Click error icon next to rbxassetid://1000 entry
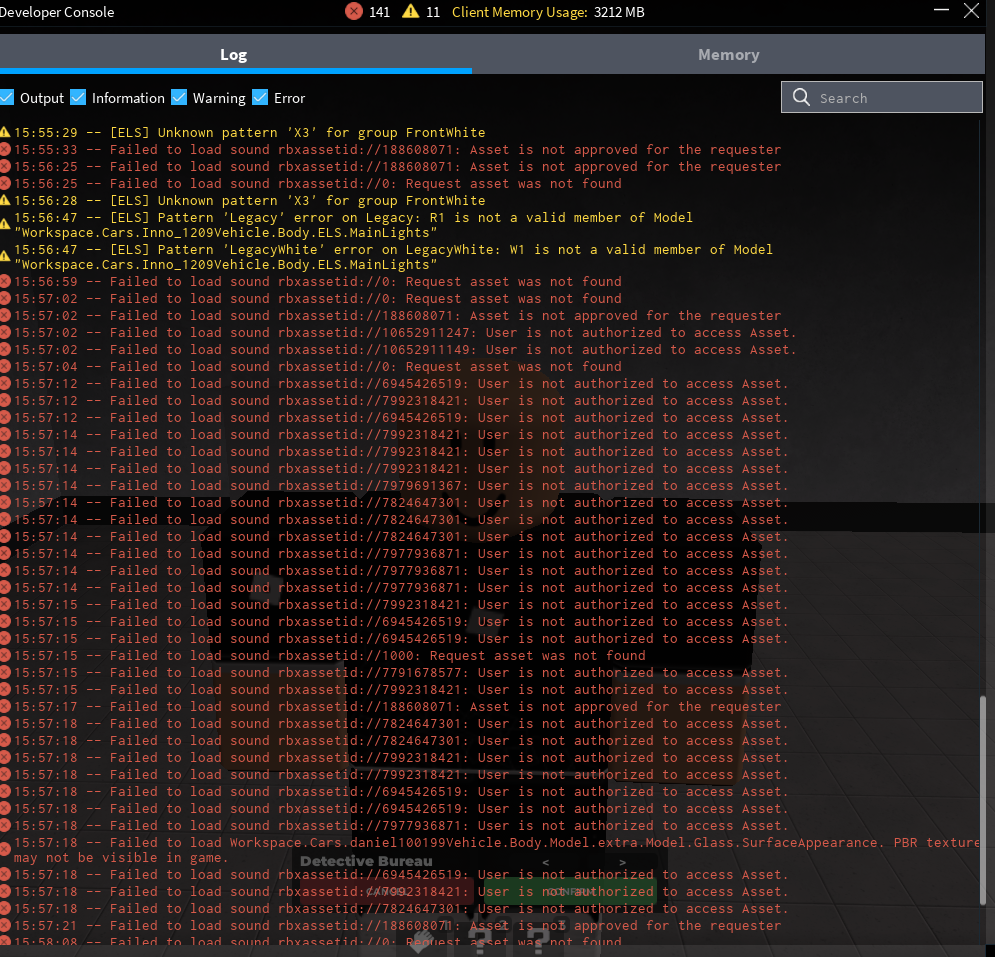 click(x=5, y=656)
